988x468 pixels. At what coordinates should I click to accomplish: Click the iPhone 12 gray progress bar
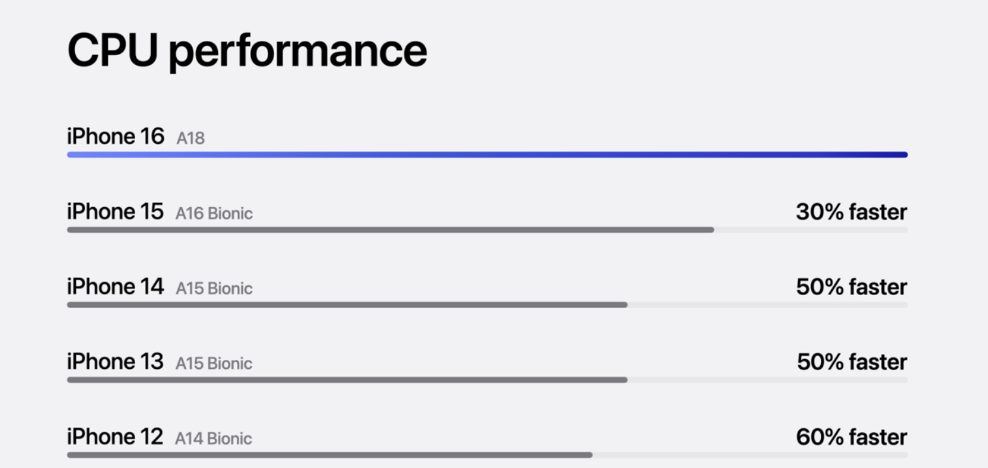(x=330, y=455)
